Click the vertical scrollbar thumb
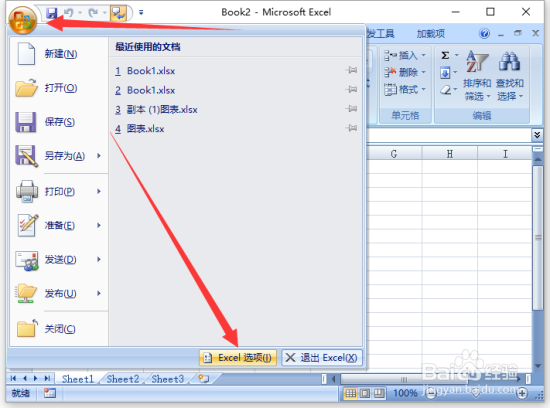The width and height of the screenshot is (550, 408). point(538,238)
